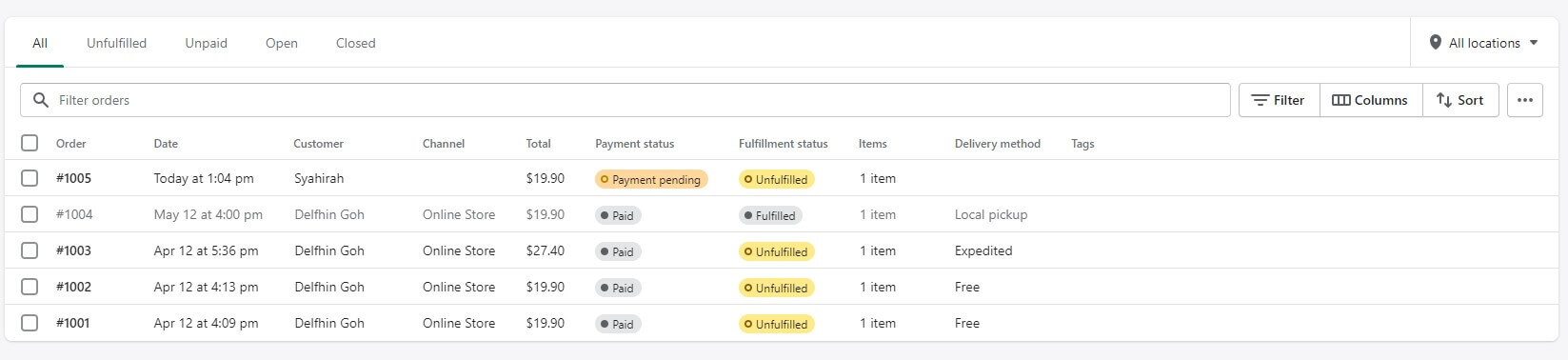The image size is (1568, 360).
Task: Click customer name Syahirah
Action: [x=319, y=178]
